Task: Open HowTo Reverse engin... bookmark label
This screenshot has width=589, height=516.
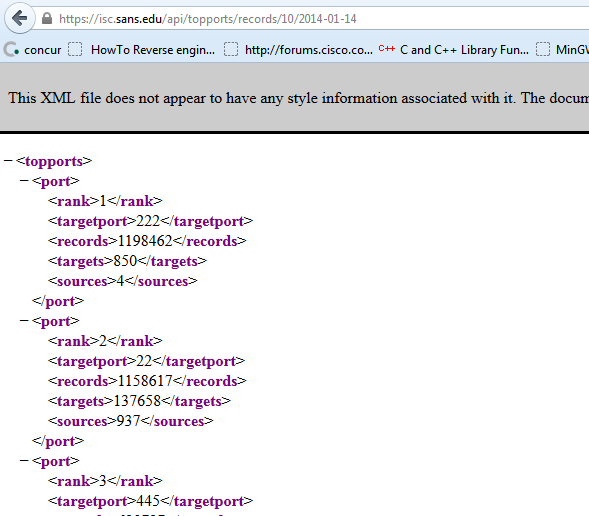Action: click(153, 50)
